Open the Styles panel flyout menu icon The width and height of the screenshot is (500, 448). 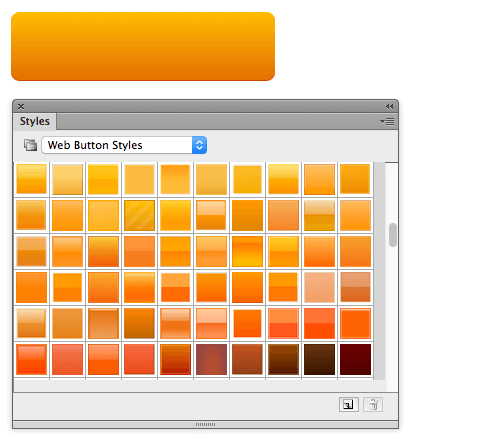387,122
